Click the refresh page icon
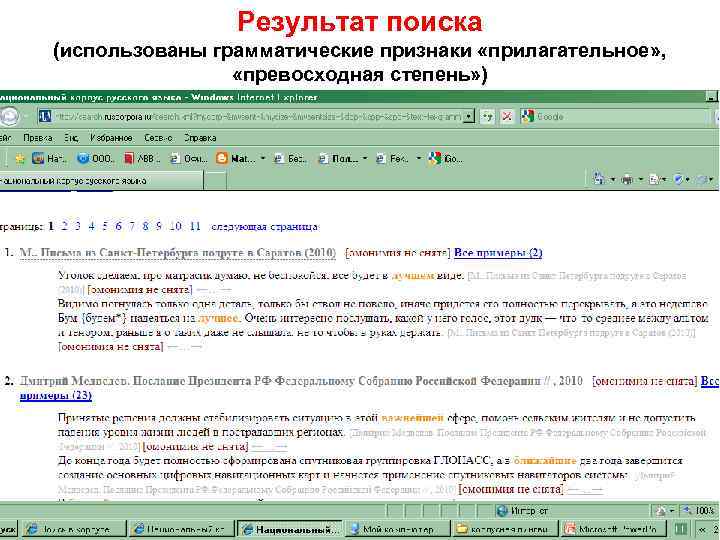This screenshot has height=540, width=720. pos(488,117)
